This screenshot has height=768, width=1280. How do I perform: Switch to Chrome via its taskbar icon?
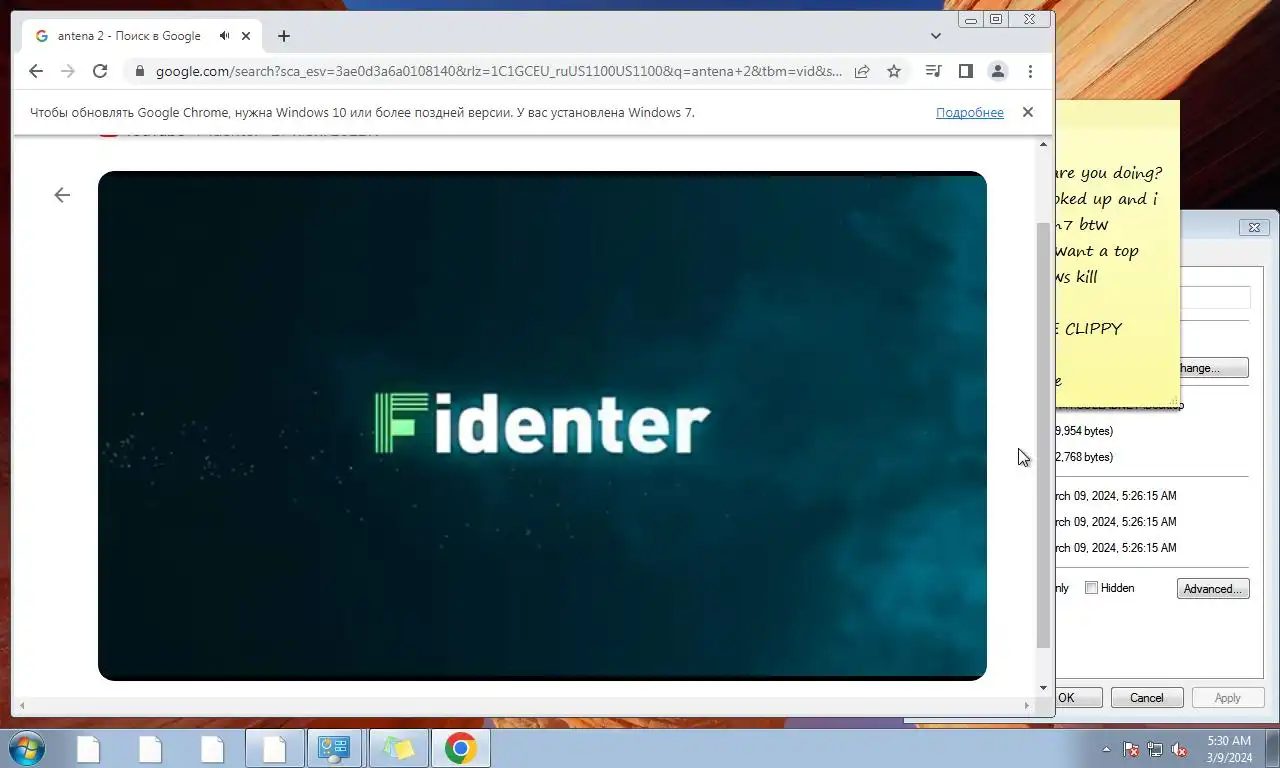[460, 748]
